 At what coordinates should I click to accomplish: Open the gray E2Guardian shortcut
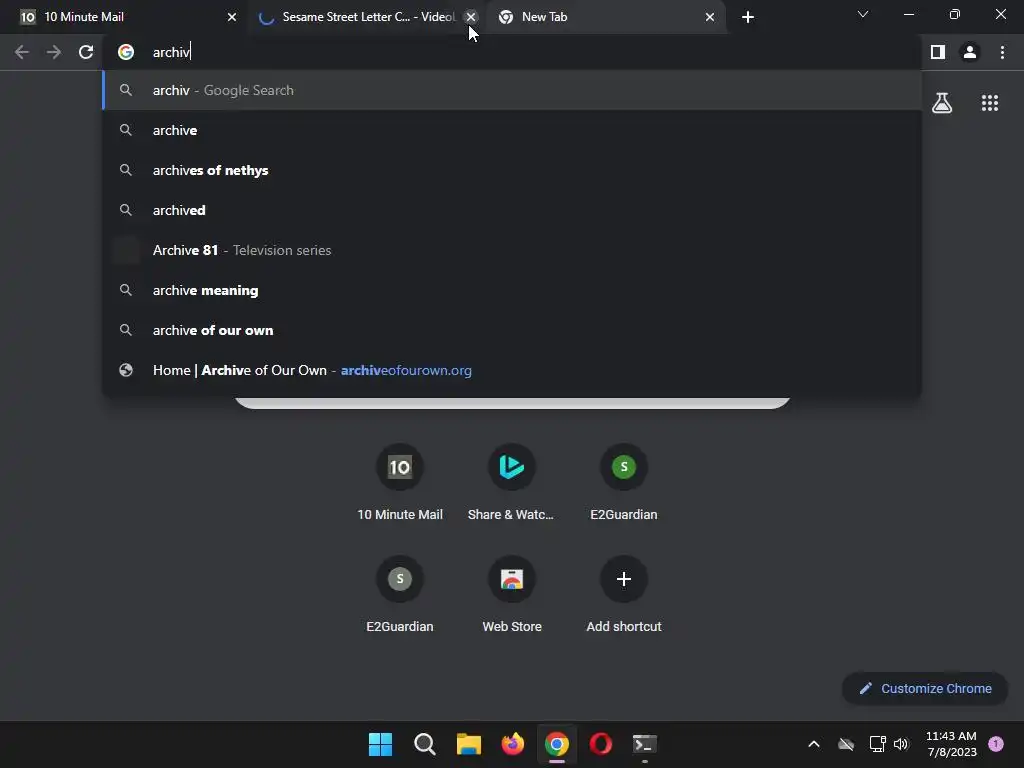[400, 594]
